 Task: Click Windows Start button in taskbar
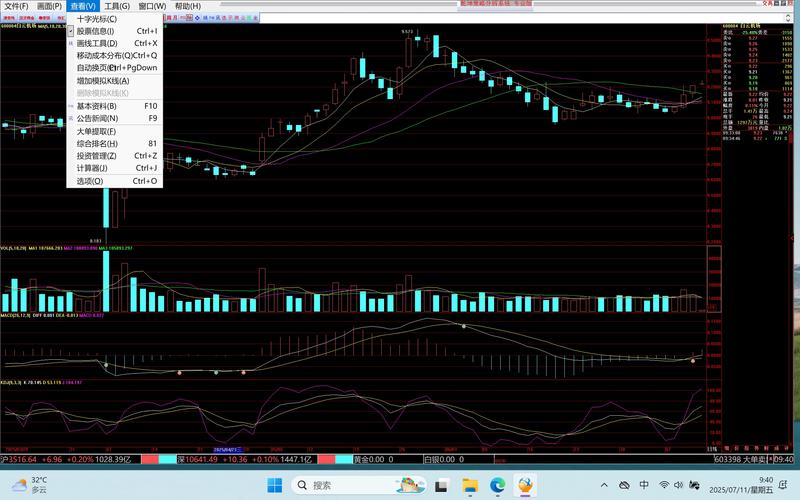point(274,485)
